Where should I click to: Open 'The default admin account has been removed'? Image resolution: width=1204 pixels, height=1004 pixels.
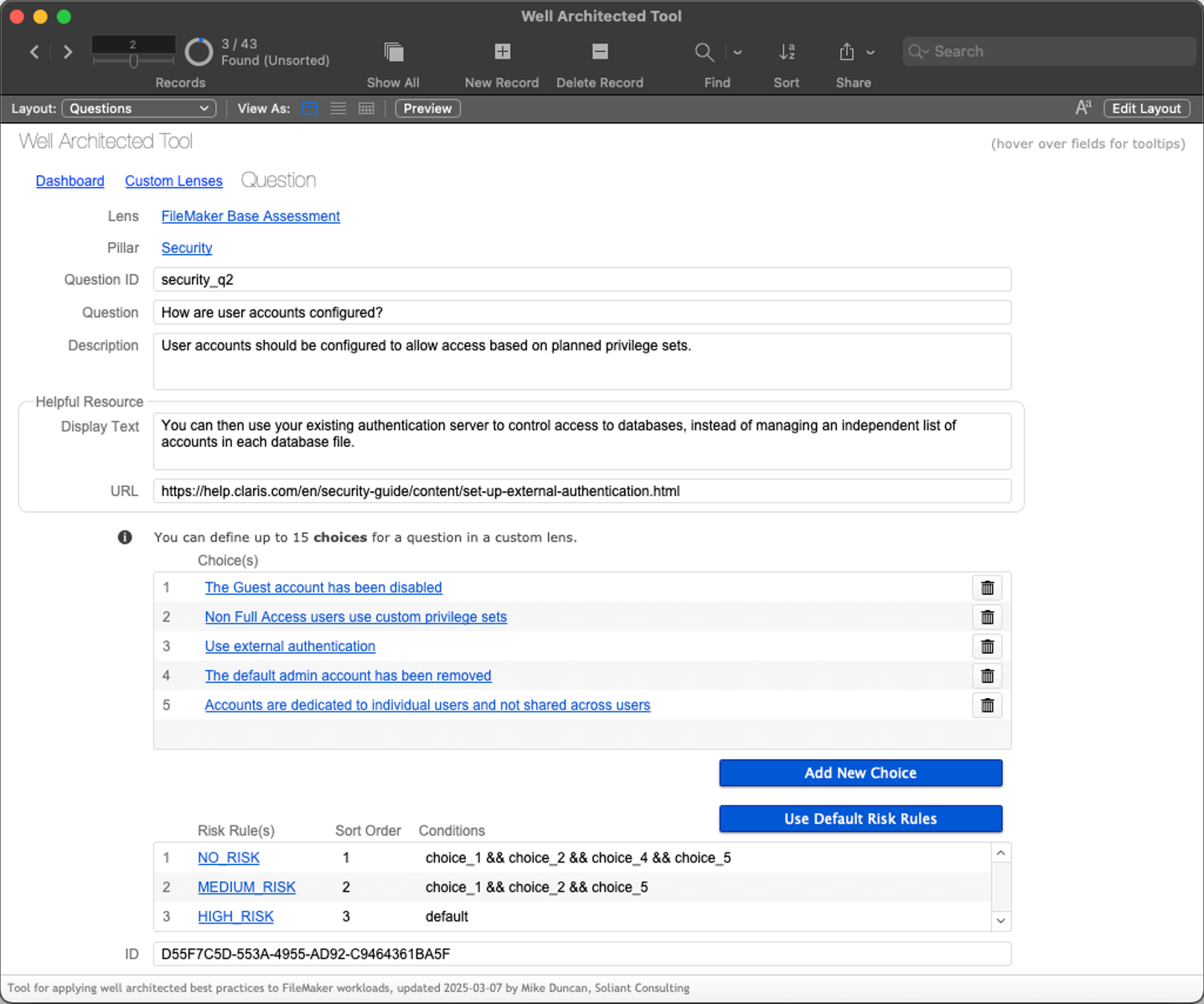(x=348, y=675)
